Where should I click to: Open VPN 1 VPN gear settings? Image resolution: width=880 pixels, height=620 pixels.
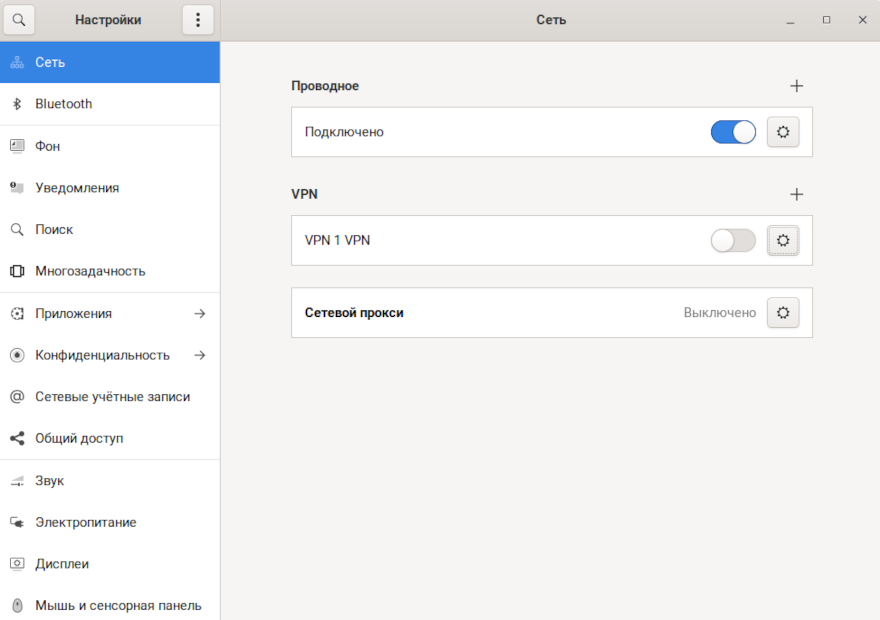click(783, 240)
